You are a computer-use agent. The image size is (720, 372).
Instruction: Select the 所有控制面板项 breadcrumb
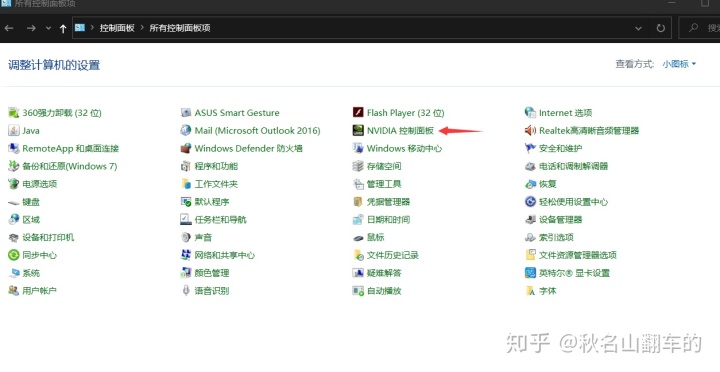tap(180, 28)
